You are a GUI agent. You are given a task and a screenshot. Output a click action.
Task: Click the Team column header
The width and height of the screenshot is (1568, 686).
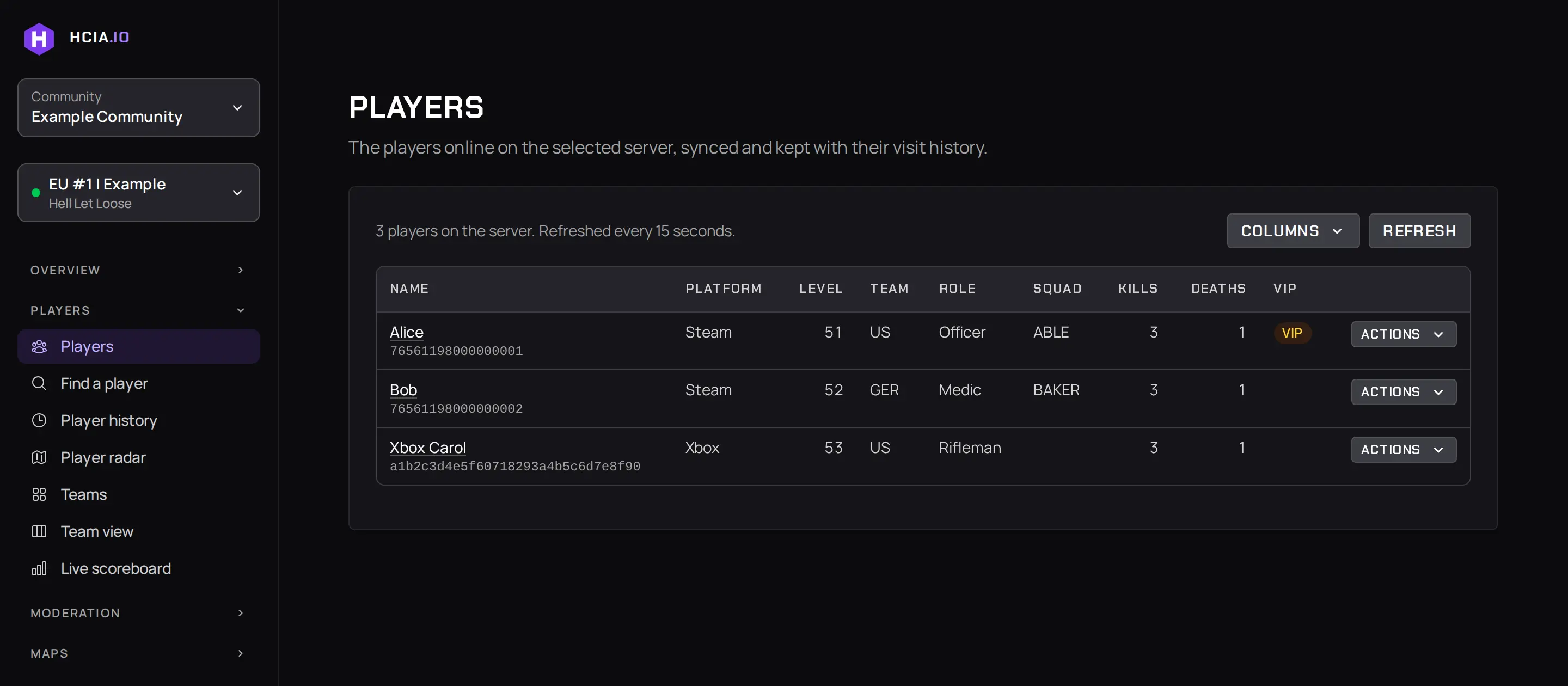click(x=889, y=289)
